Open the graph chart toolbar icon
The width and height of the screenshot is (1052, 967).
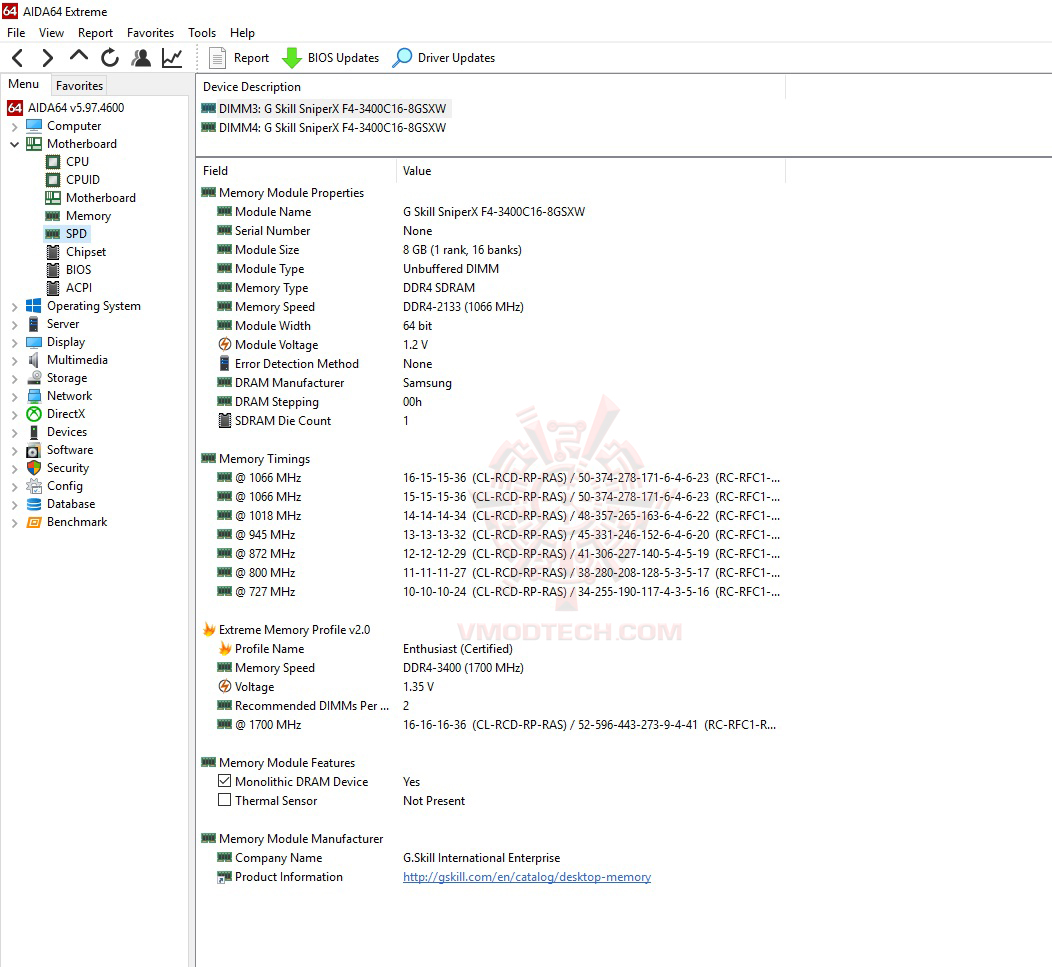[172, 58]
